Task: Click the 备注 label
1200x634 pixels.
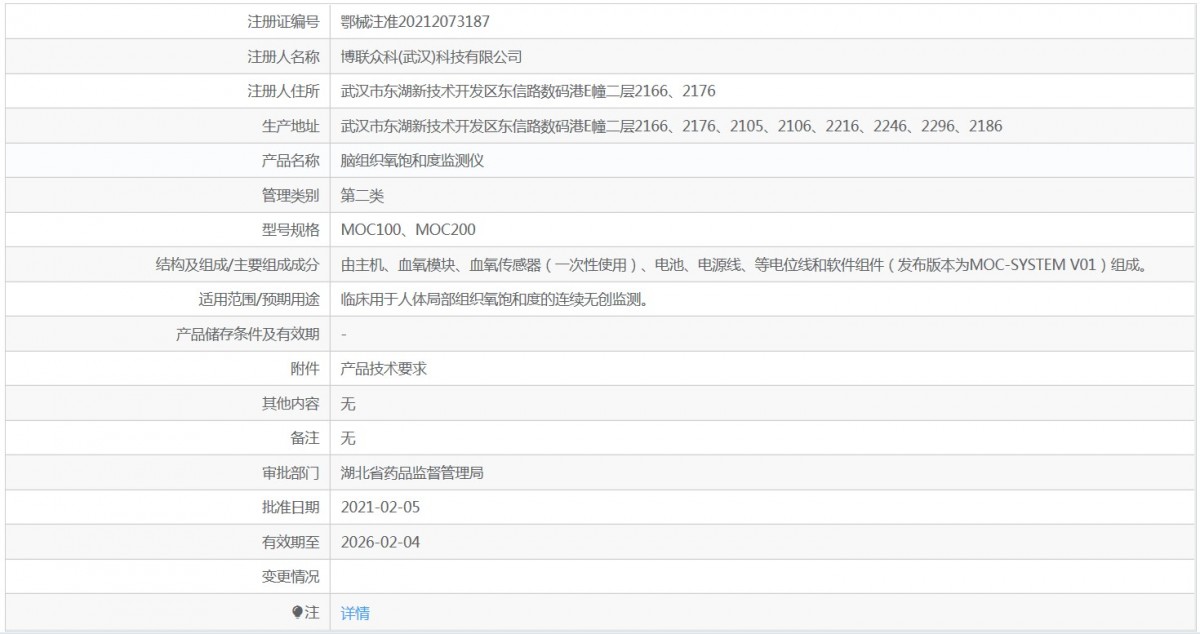Action: click(x=305, y=438)
